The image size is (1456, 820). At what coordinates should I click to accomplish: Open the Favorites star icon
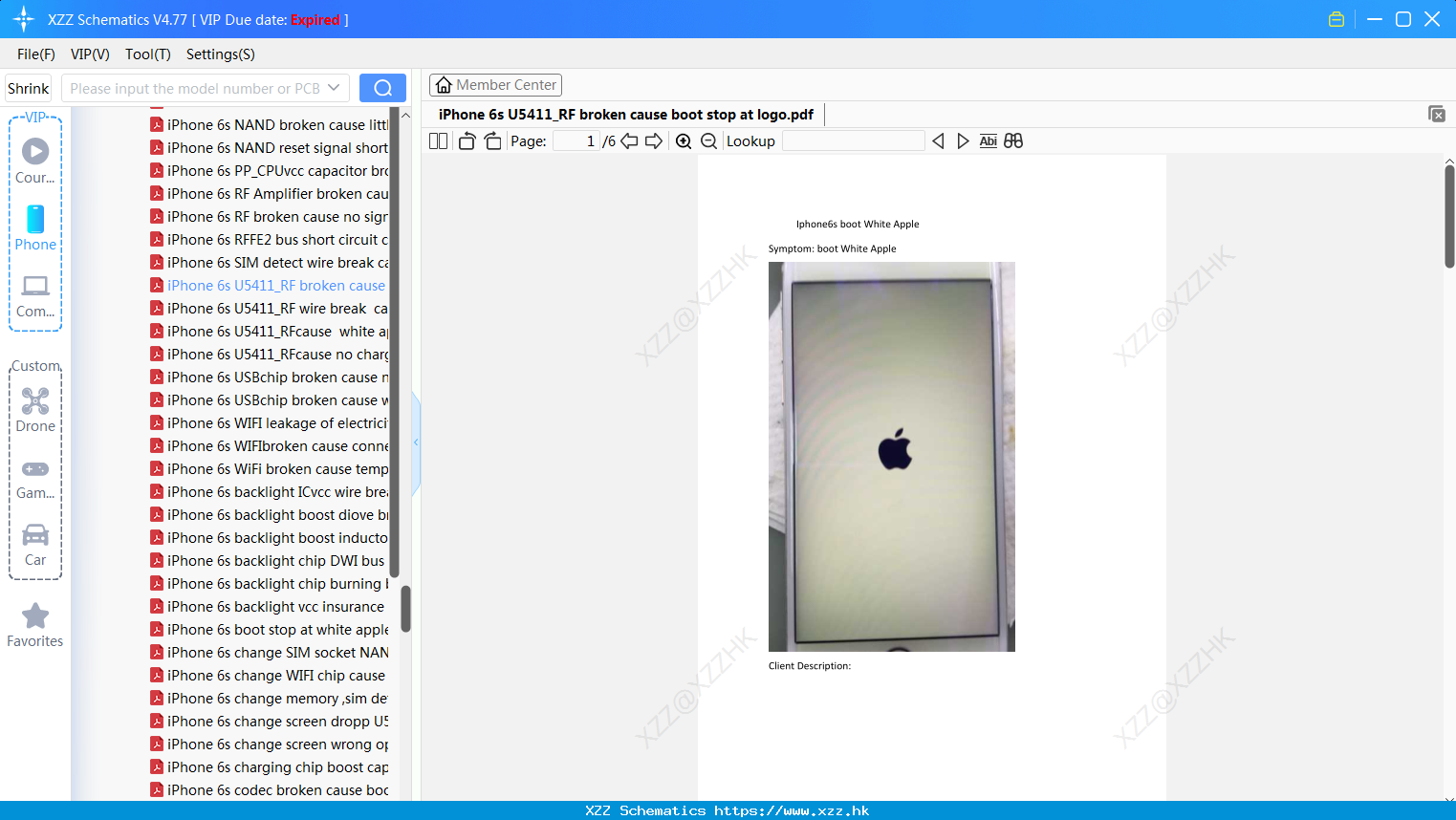pyautogui.click(x=35, y=615)
